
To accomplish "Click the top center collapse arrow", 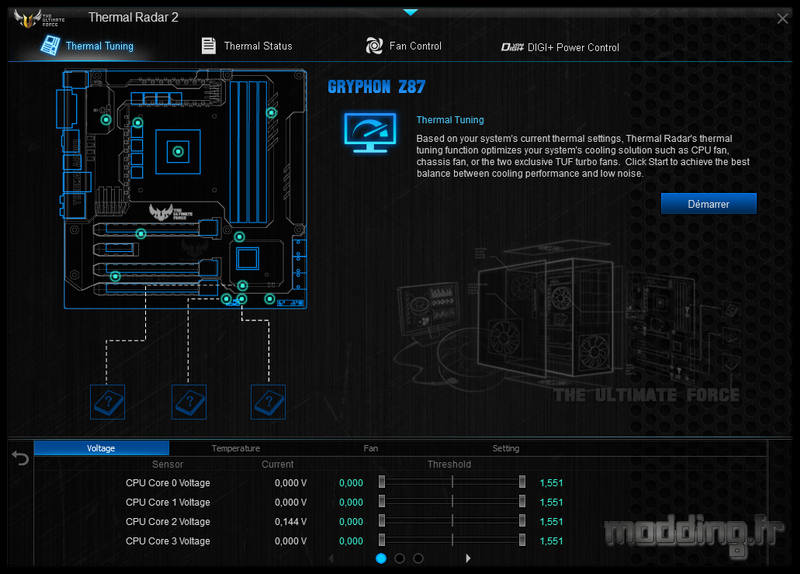I will point(410,12).
